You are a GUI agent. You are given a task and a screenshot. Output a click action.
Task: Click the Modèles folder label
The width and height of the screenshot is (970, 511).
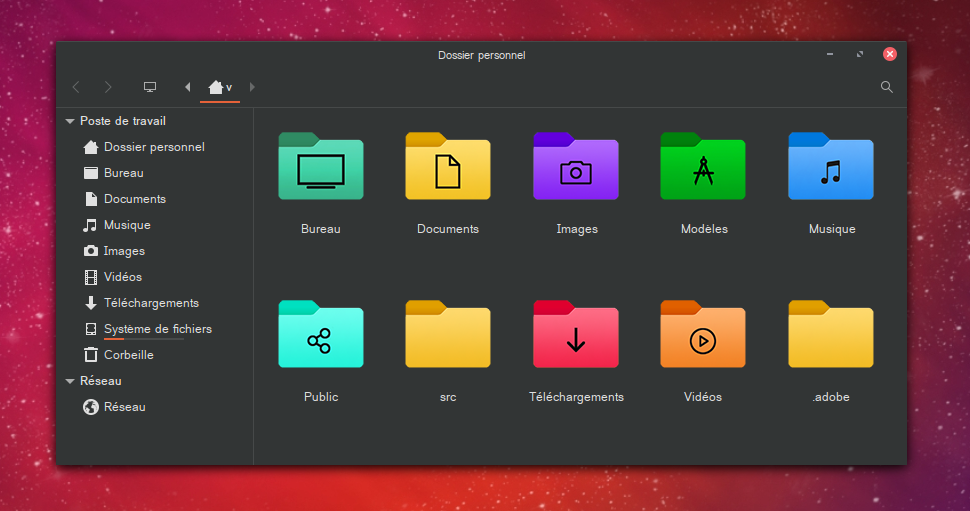click(x=704, y=229)
